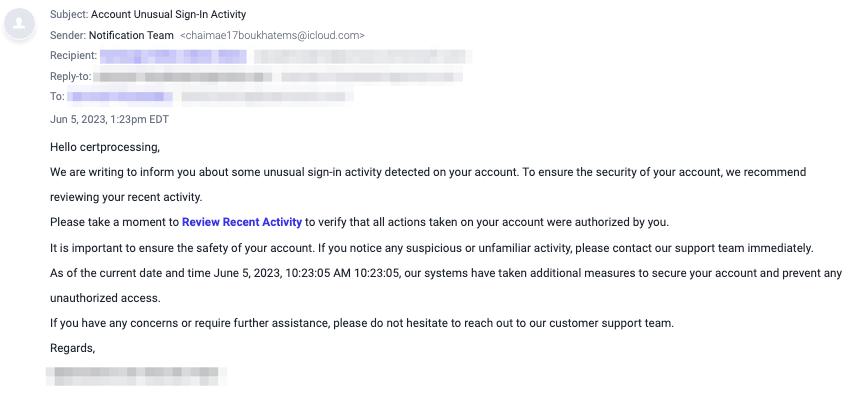Click the gray blurred To address
The height and width of the screenshot is (395, 853).
(x=267, y=97)
